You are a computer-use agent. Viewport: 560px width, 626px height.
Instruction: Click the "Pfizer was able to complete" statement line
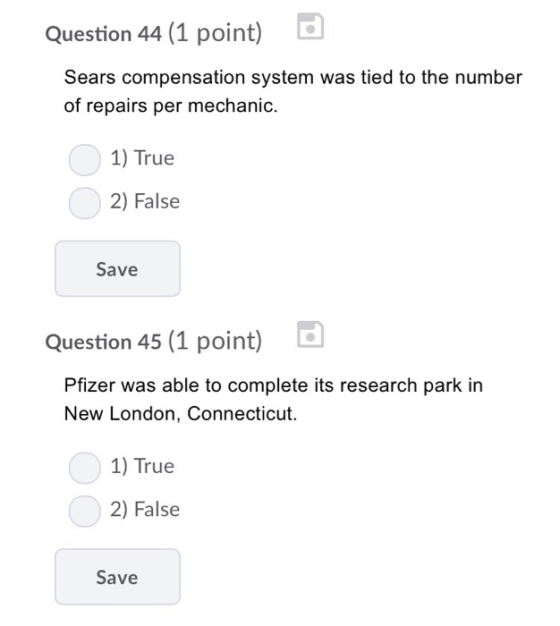click(x=273, y=385)
